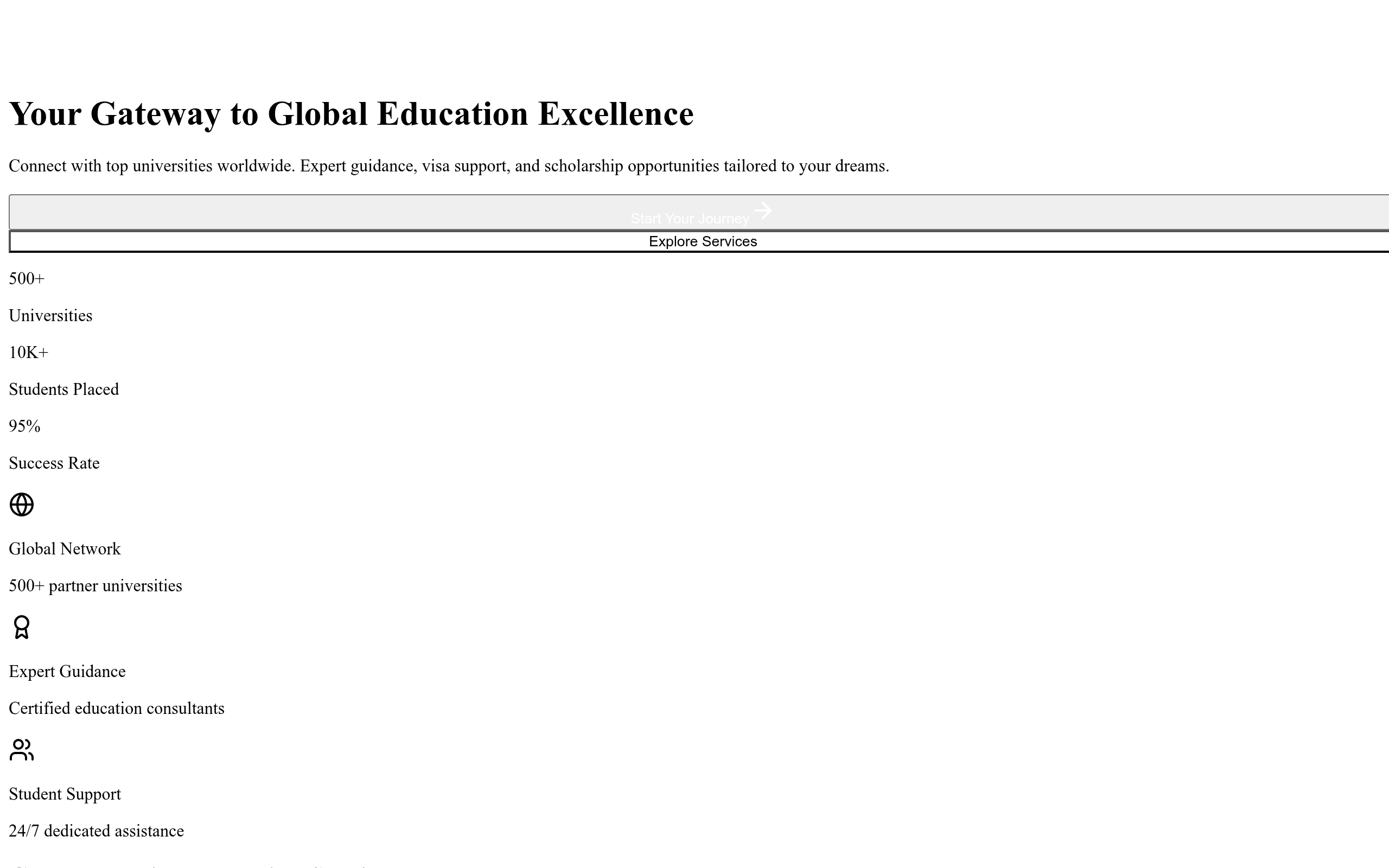Click the 'Global Network' feature title

[65, 549]
